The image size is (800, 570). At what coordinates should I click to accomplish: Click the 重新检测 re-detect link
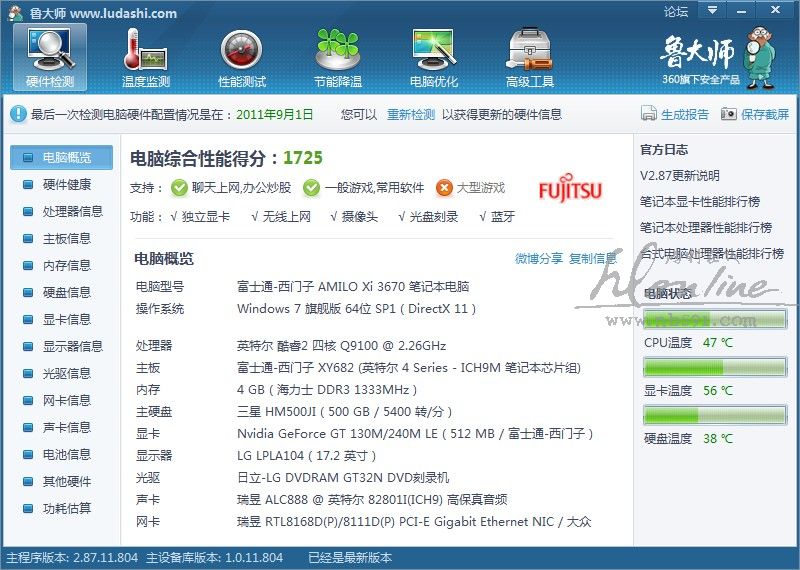pos(411,114)
